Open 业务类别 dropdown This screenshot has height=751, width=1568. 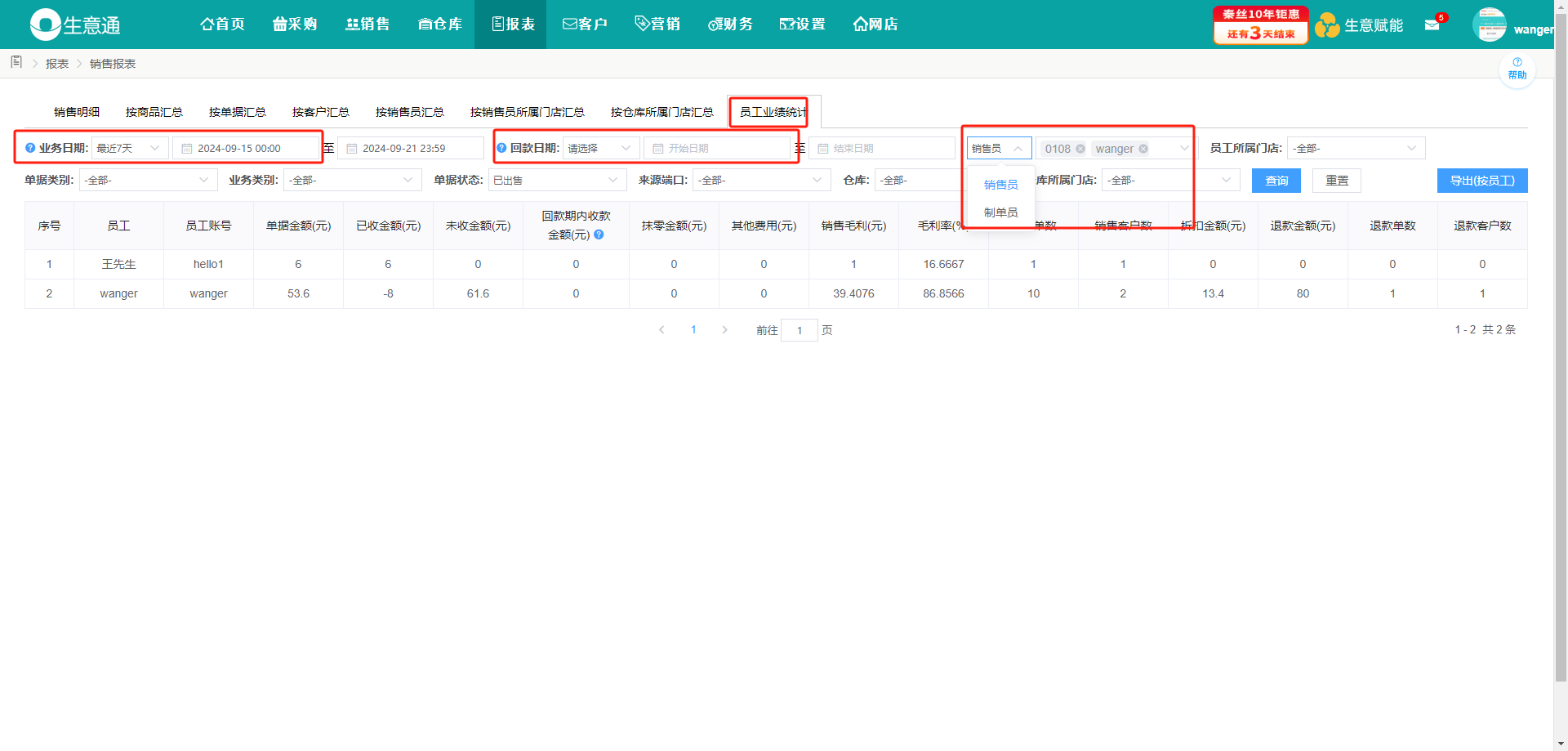click(352, 180)
